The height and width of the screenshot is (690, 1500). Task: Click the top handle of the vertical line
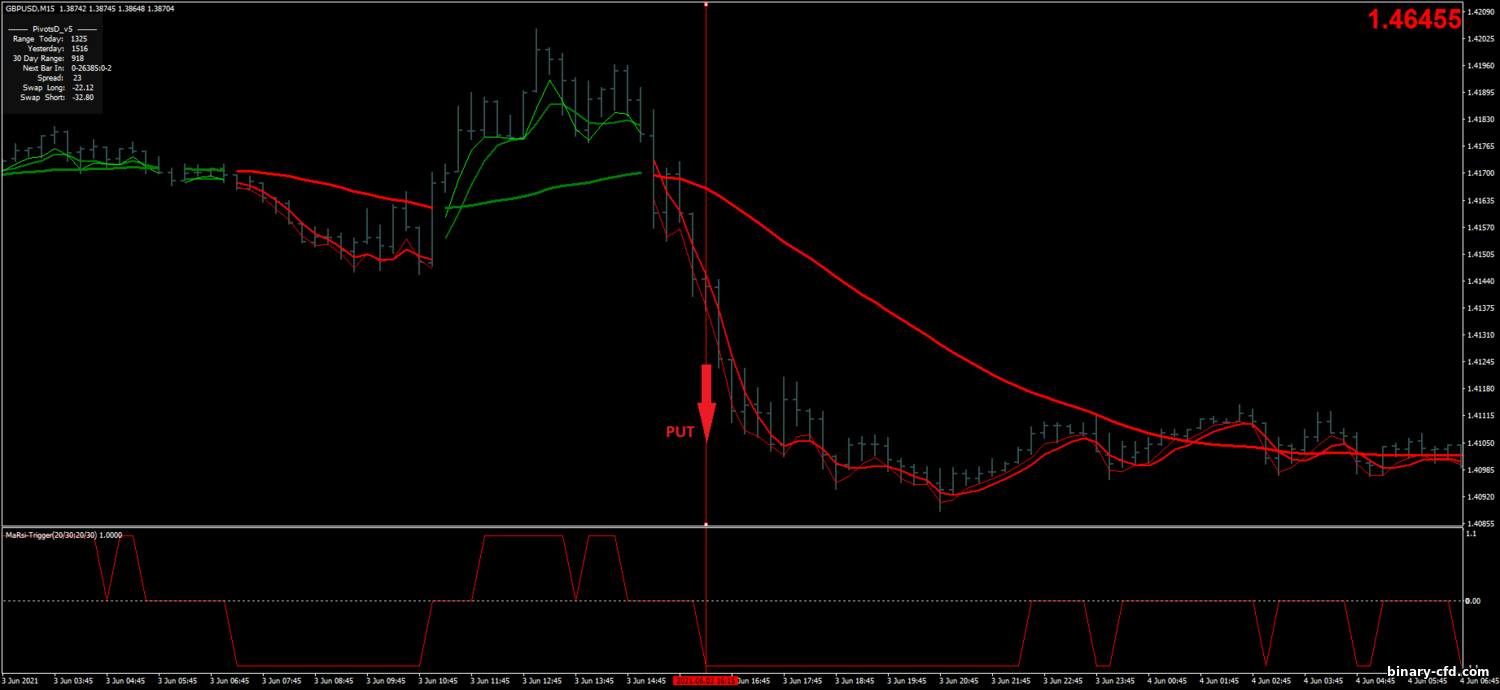[x=706, y=5]
